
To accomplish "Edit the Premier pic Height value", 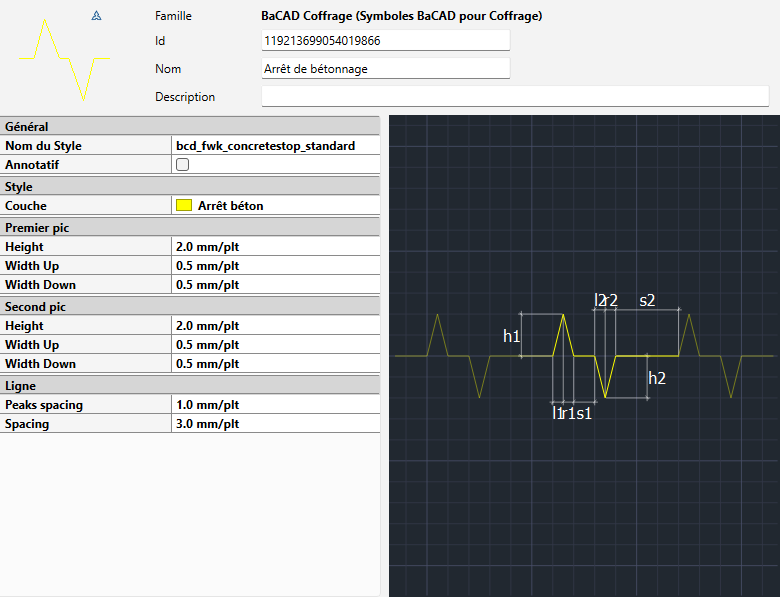I will click(276, 247).
